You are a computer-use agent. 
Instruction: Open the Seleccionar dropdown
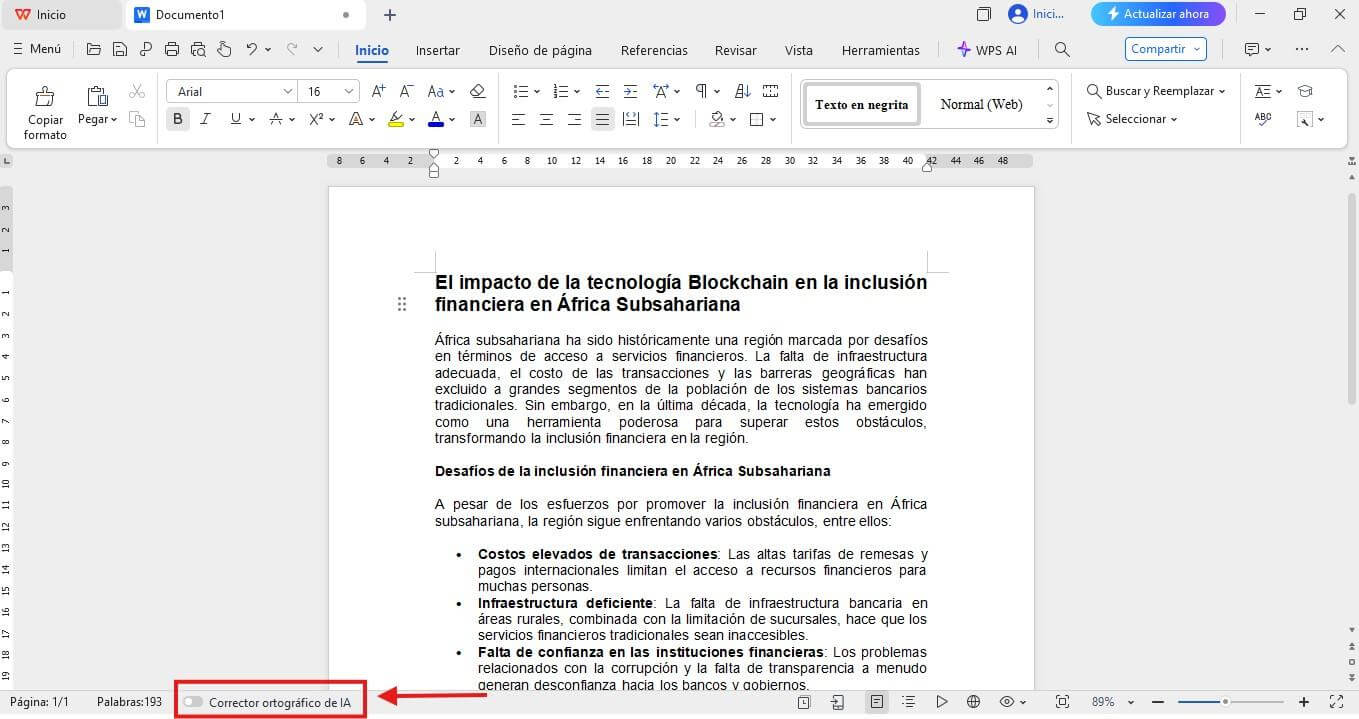1174,119
